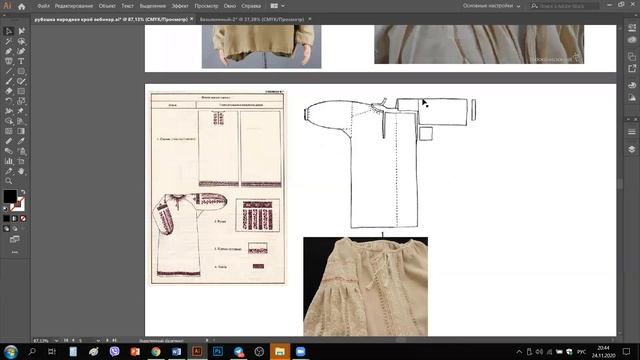Open the Эффект menu
The image size is (640, 360).
pos(180,6)
